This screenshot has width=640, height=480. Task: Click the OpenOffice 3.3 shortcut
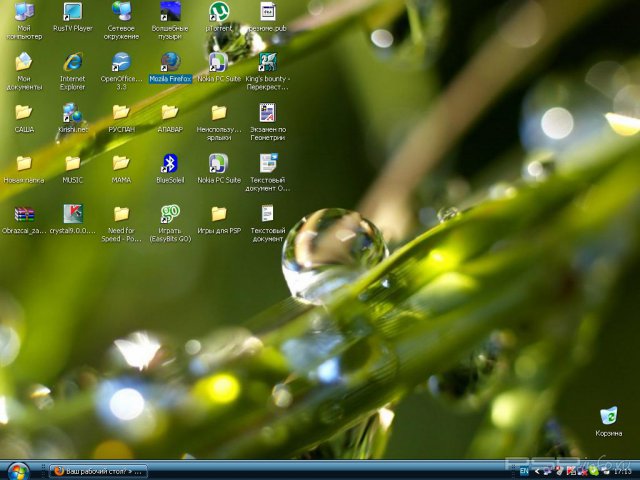121,62
